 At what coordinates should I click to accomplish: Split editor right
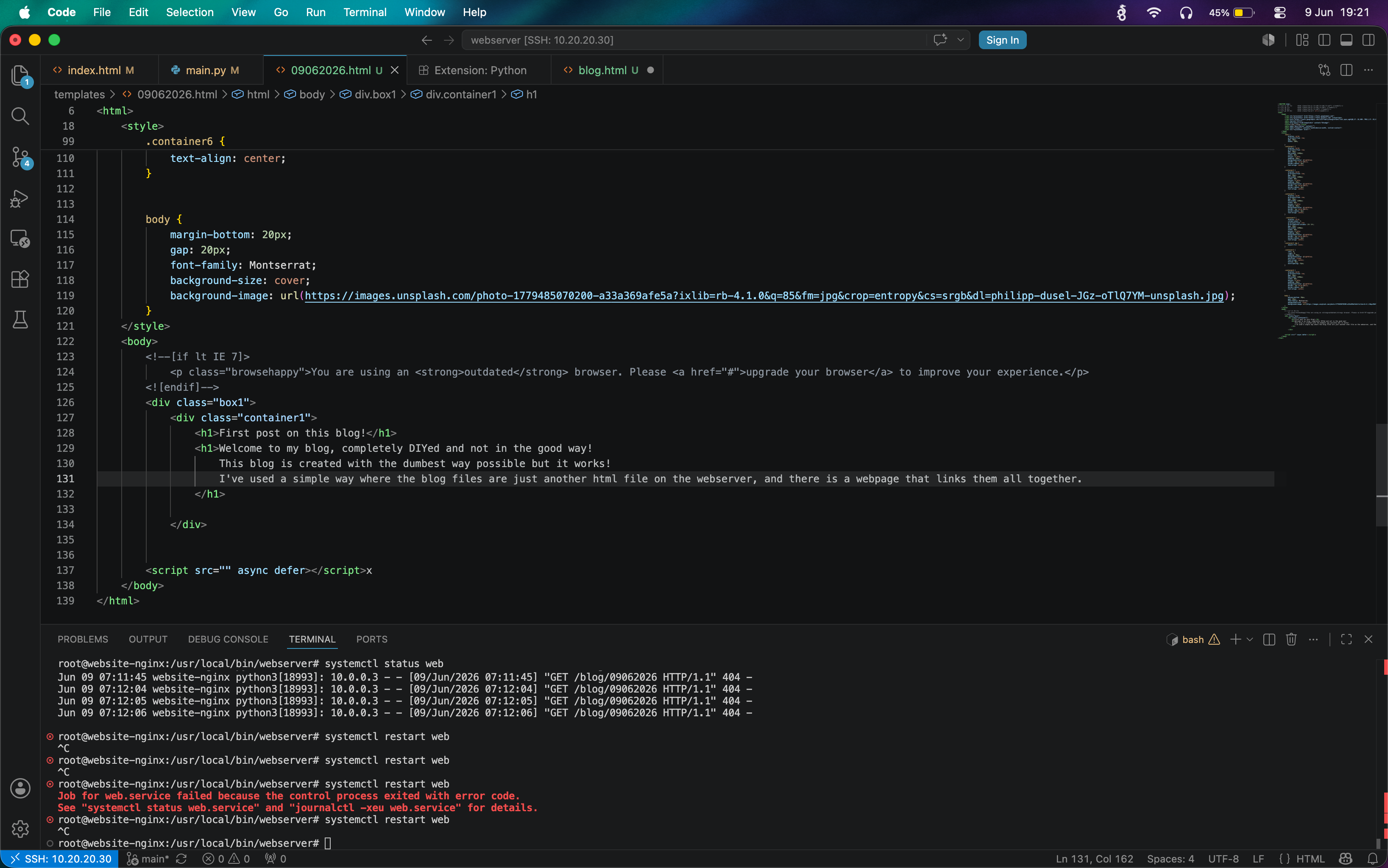[1346, 70]
